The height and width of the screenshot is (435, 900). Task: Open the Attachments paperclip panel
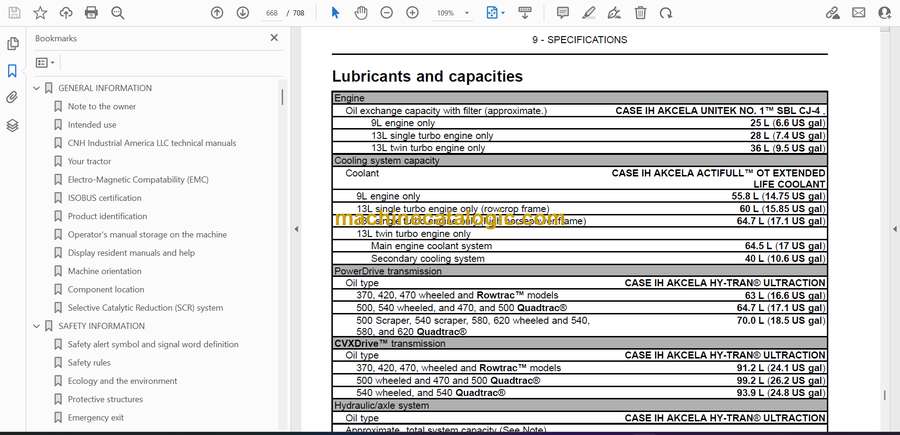point(12,98)
